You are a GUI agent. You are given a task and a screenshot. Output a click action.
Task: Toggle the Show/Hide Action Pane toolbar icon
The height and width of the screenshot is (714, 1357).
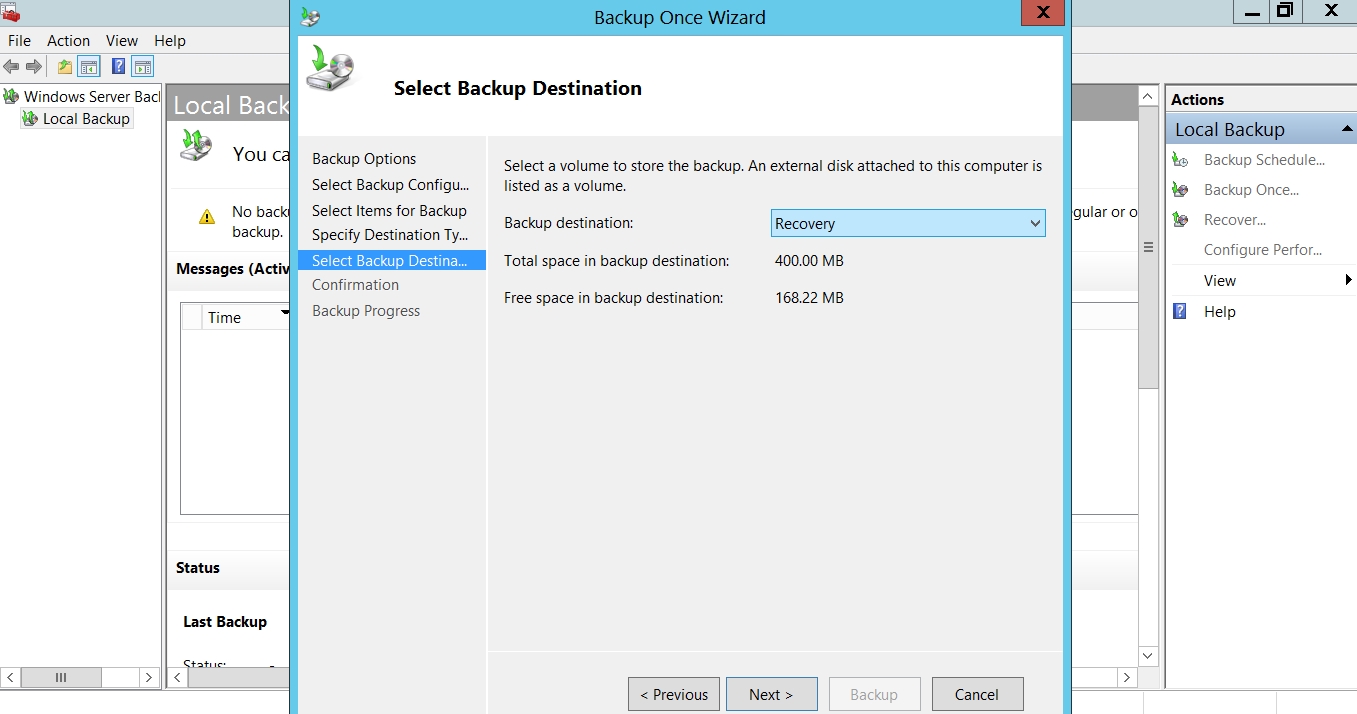[x=143, y=67]
